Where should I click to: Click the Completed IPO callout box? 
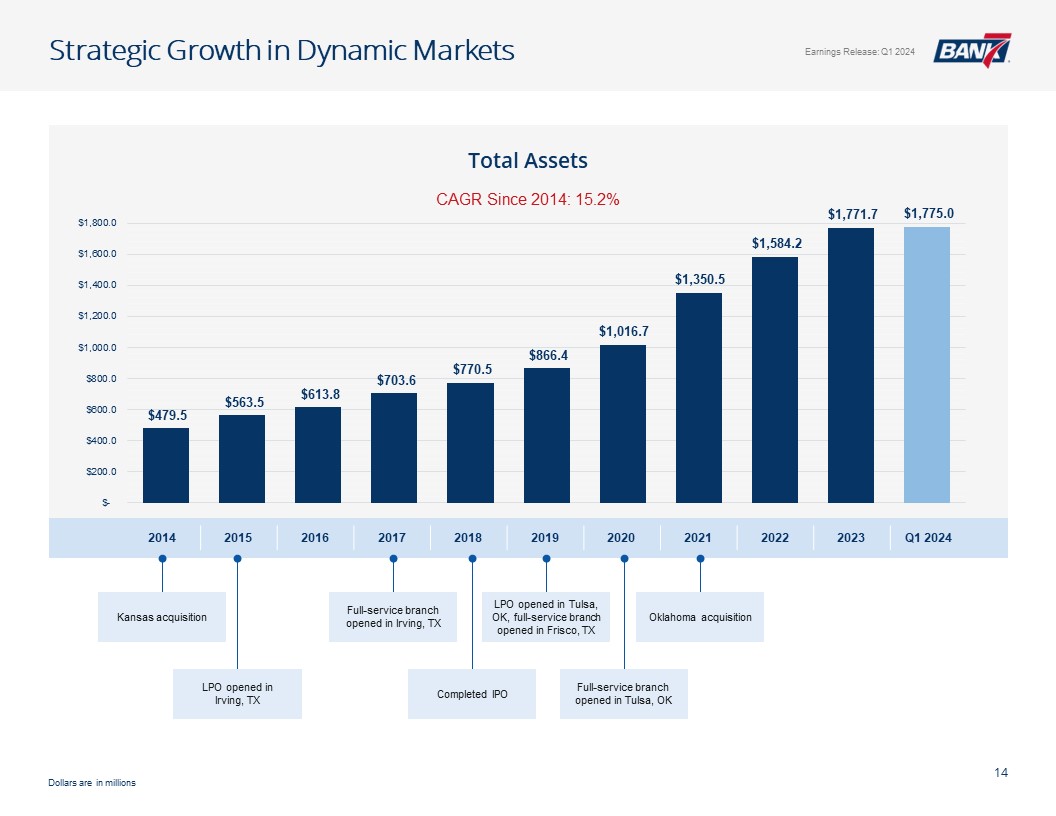click(x=472, y=694)
